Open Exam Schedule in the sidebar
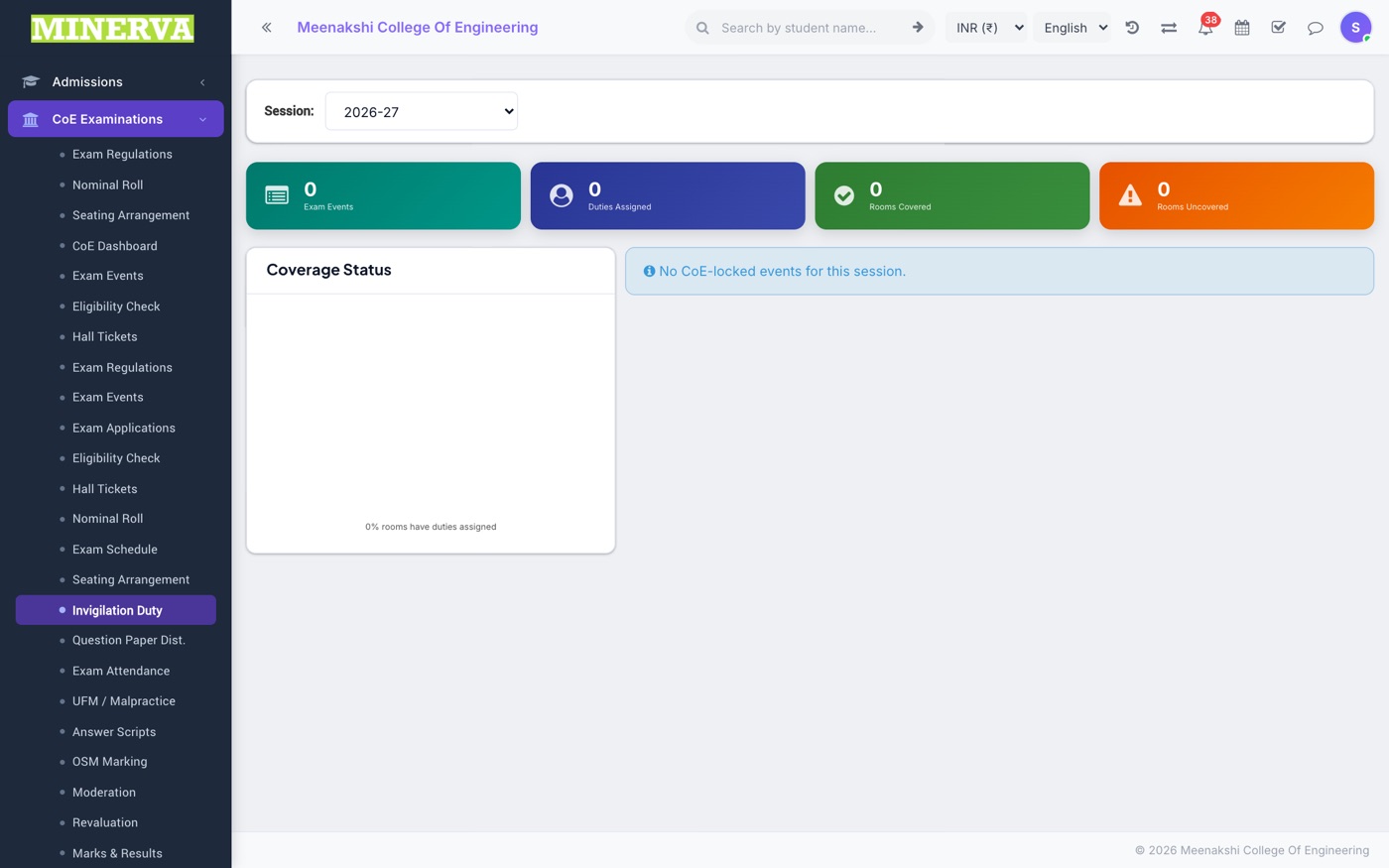This screenshot has width=1389, height=868. coord(115,550)
